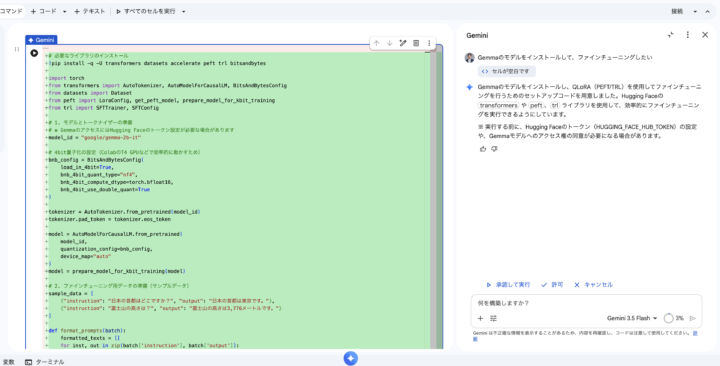Click the 'import torch' code line

coord(66,78)
